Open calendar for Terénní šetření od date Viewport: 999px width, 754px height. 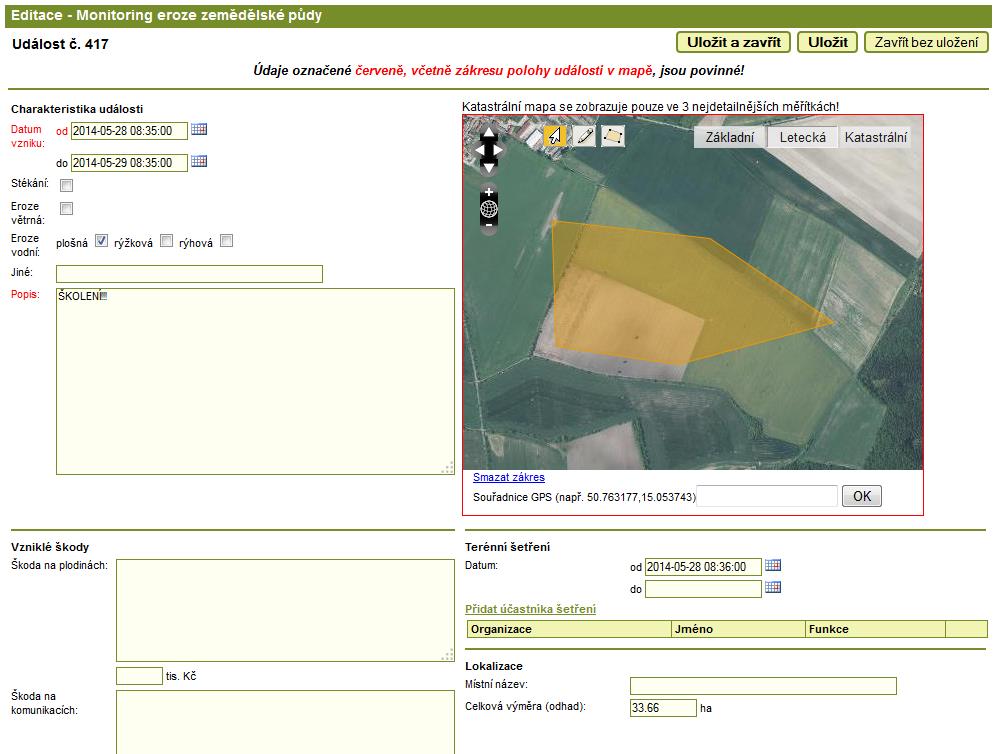(773, 565)
